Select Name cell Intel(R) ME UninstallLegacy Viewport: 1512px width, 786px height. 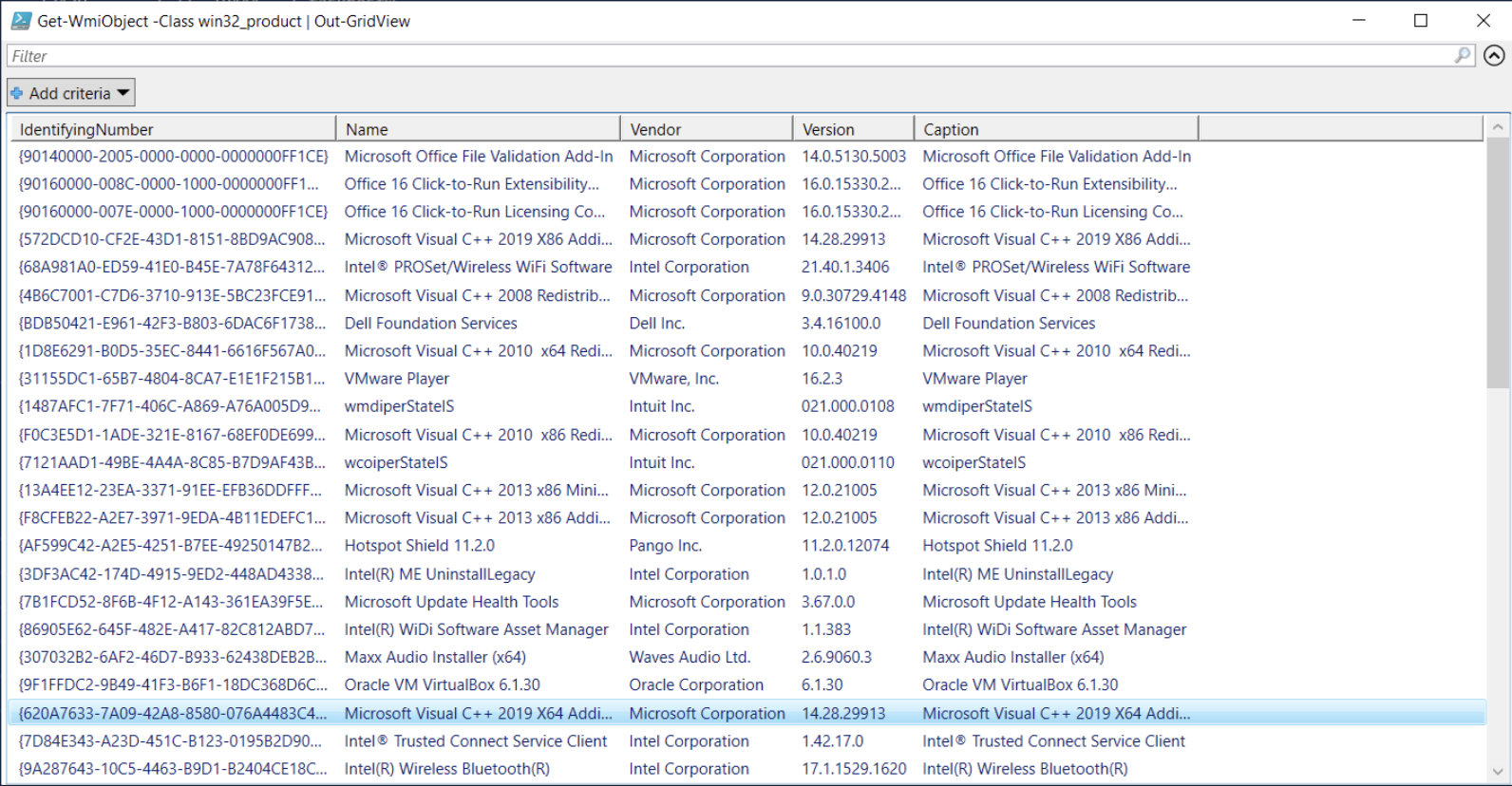[x=440, y=574]
